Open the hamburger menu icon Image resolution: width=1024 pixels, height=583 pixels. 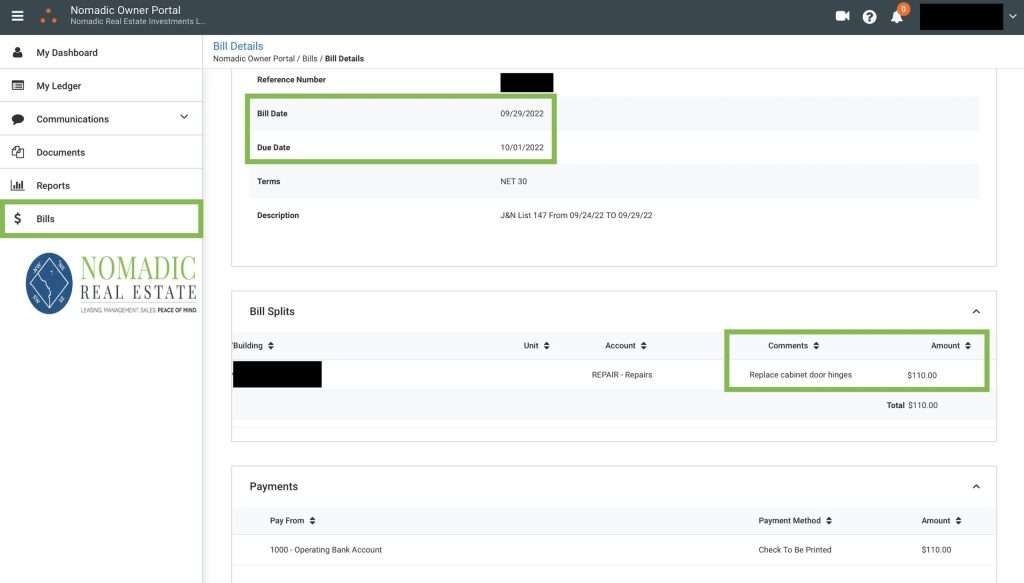17,16
